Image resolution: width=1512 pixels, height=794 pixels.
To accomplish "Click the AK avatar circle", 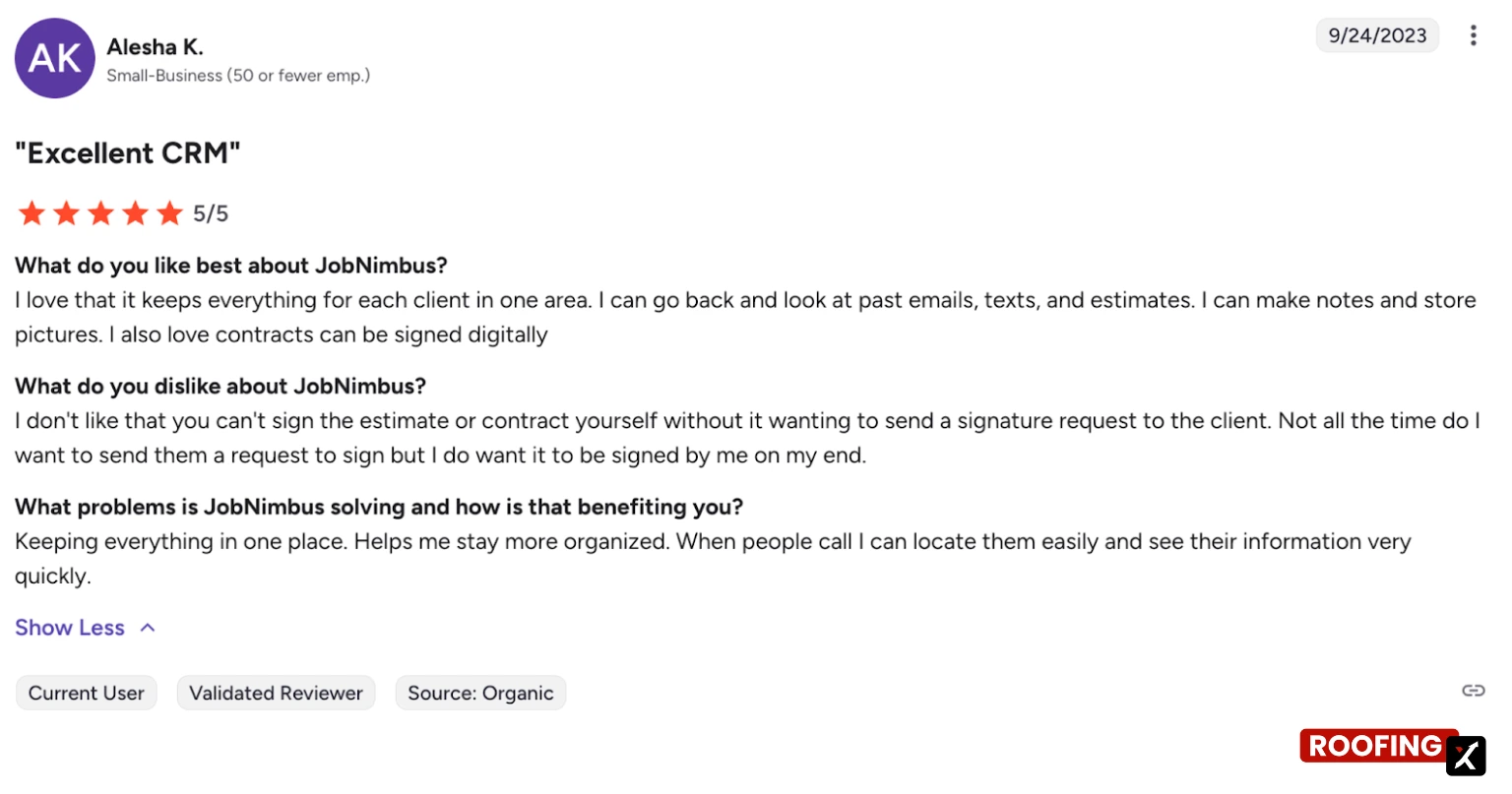I will point(54,59).
